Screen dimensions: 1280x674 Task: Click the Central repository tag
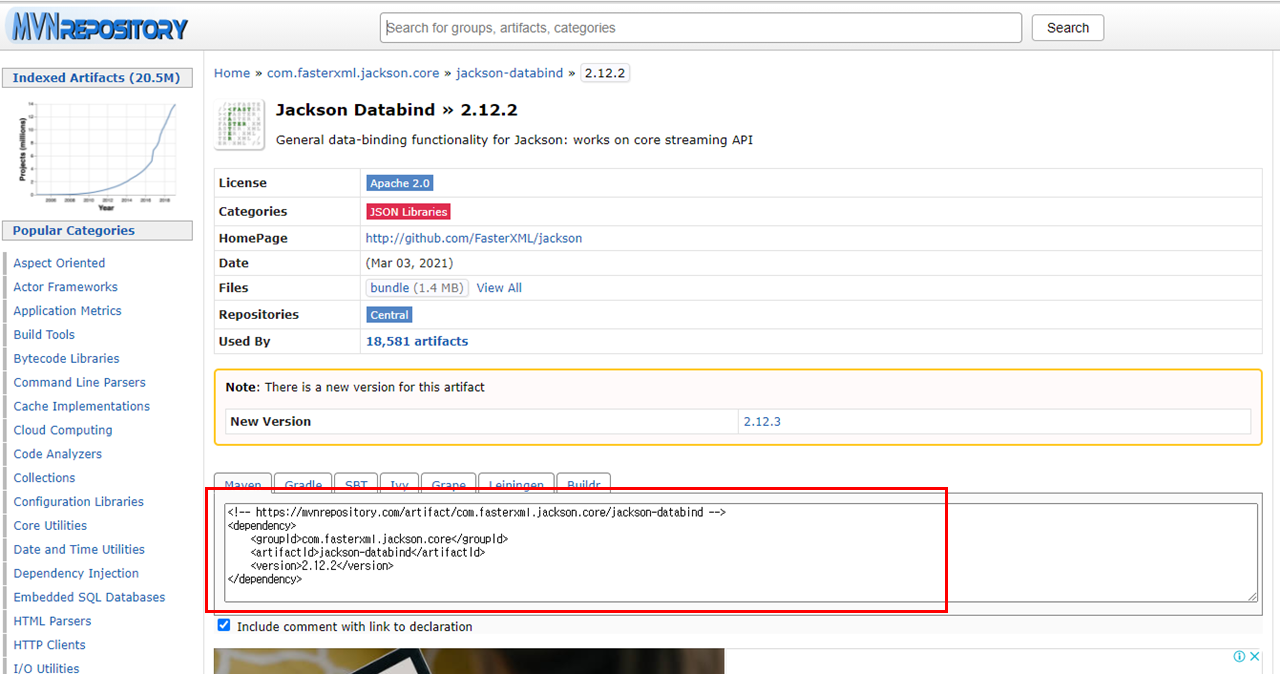[390, 314]
